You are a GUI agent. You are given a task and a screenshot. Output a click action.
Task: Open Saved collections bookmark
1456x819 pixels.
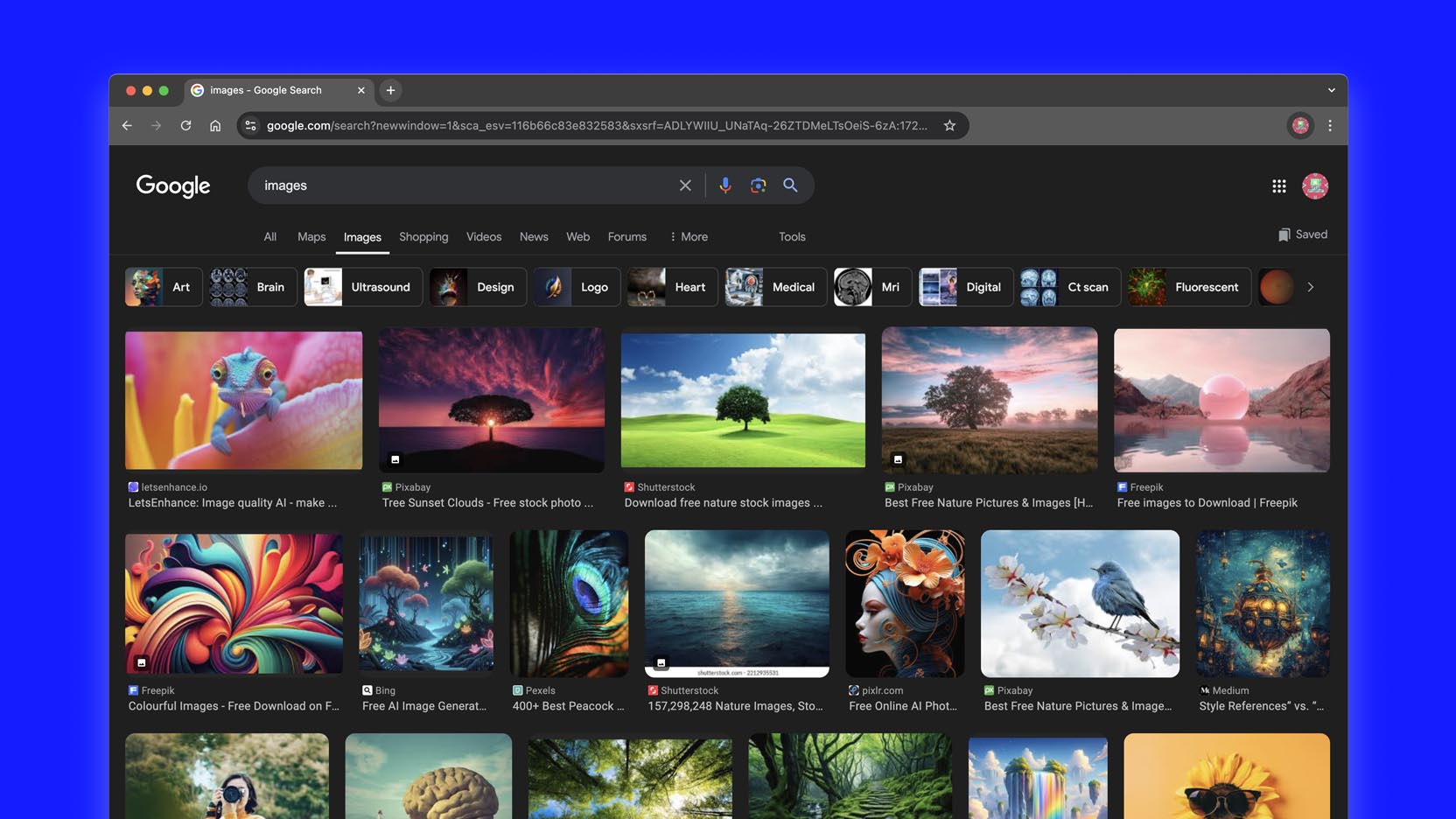(x=1303, y=234)
